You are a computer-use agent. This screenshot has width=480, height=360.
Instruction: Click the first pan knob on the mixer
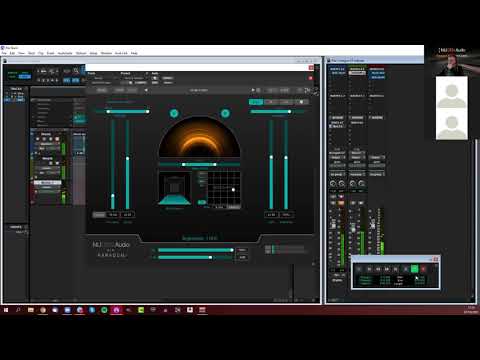pos(333,184)
